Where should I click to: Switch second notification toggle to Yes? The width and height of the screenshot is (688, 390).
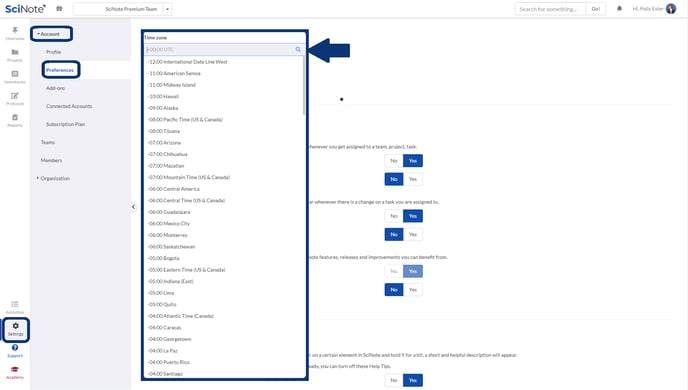[x=413, y=179]
